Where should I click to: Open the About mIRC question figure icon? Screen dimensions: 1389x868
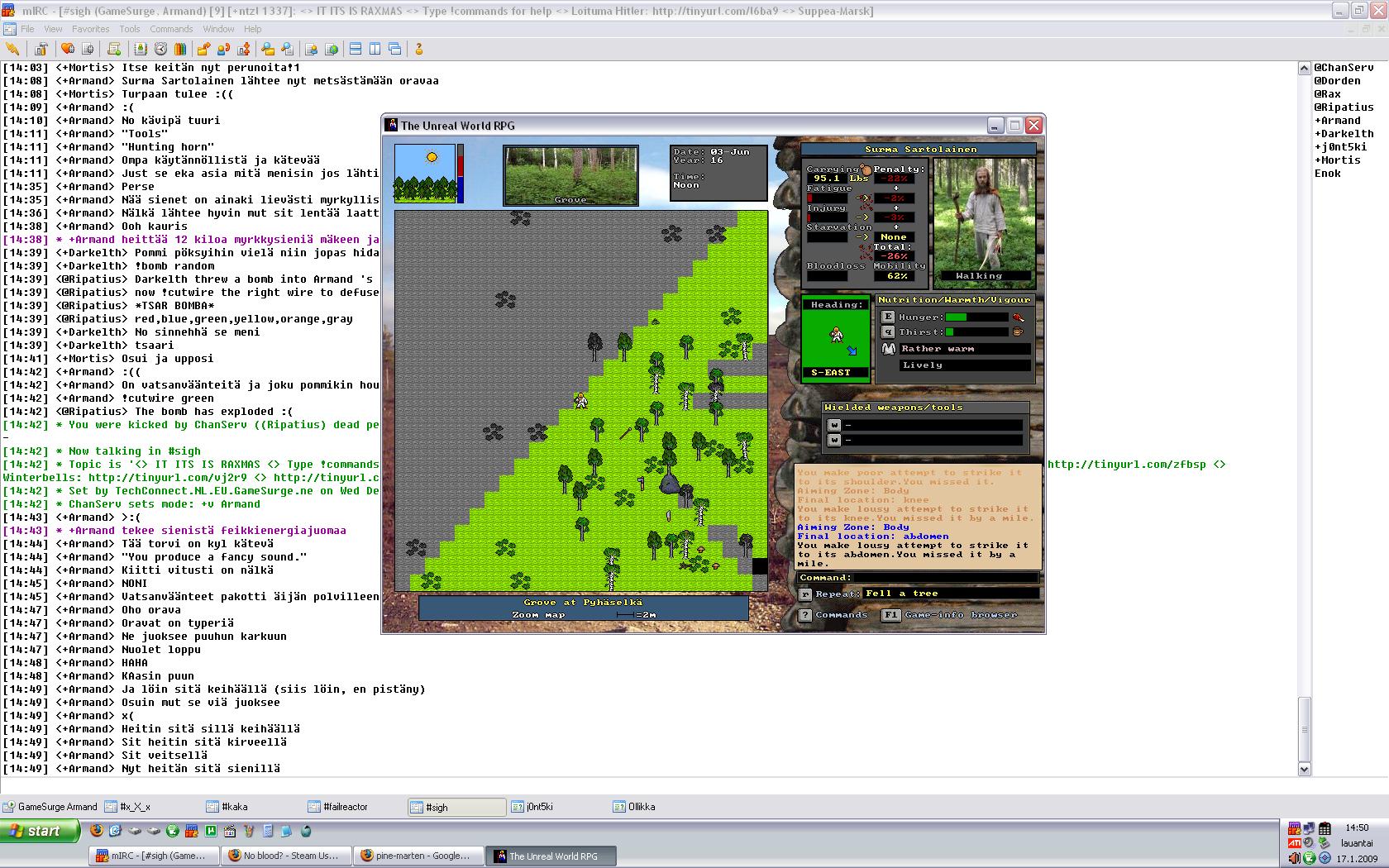click(x=418, y=49)
